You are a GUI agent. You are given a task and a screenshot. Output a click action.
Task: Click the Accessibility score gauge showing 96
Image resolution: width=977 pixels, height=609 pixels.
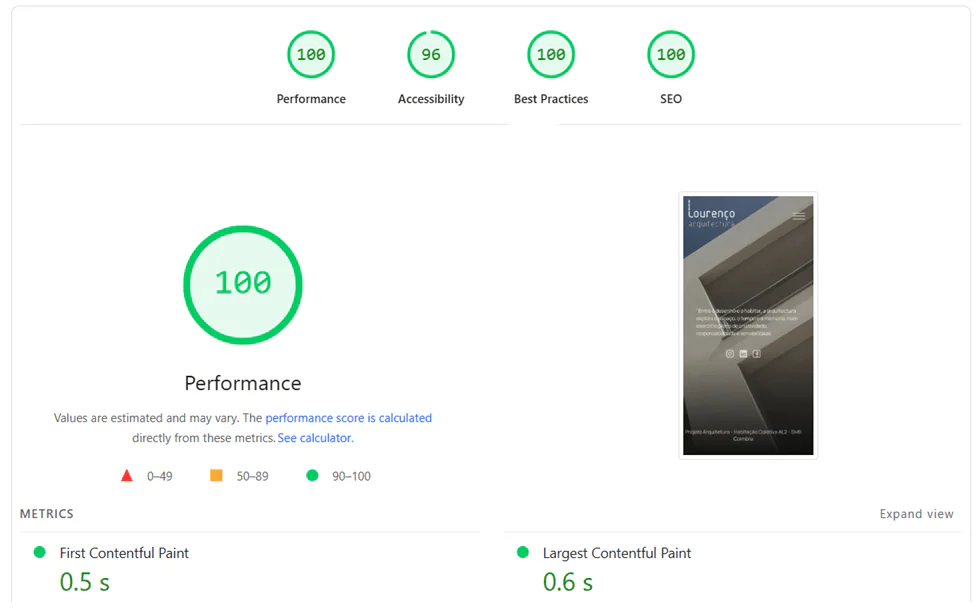(431, 54)
